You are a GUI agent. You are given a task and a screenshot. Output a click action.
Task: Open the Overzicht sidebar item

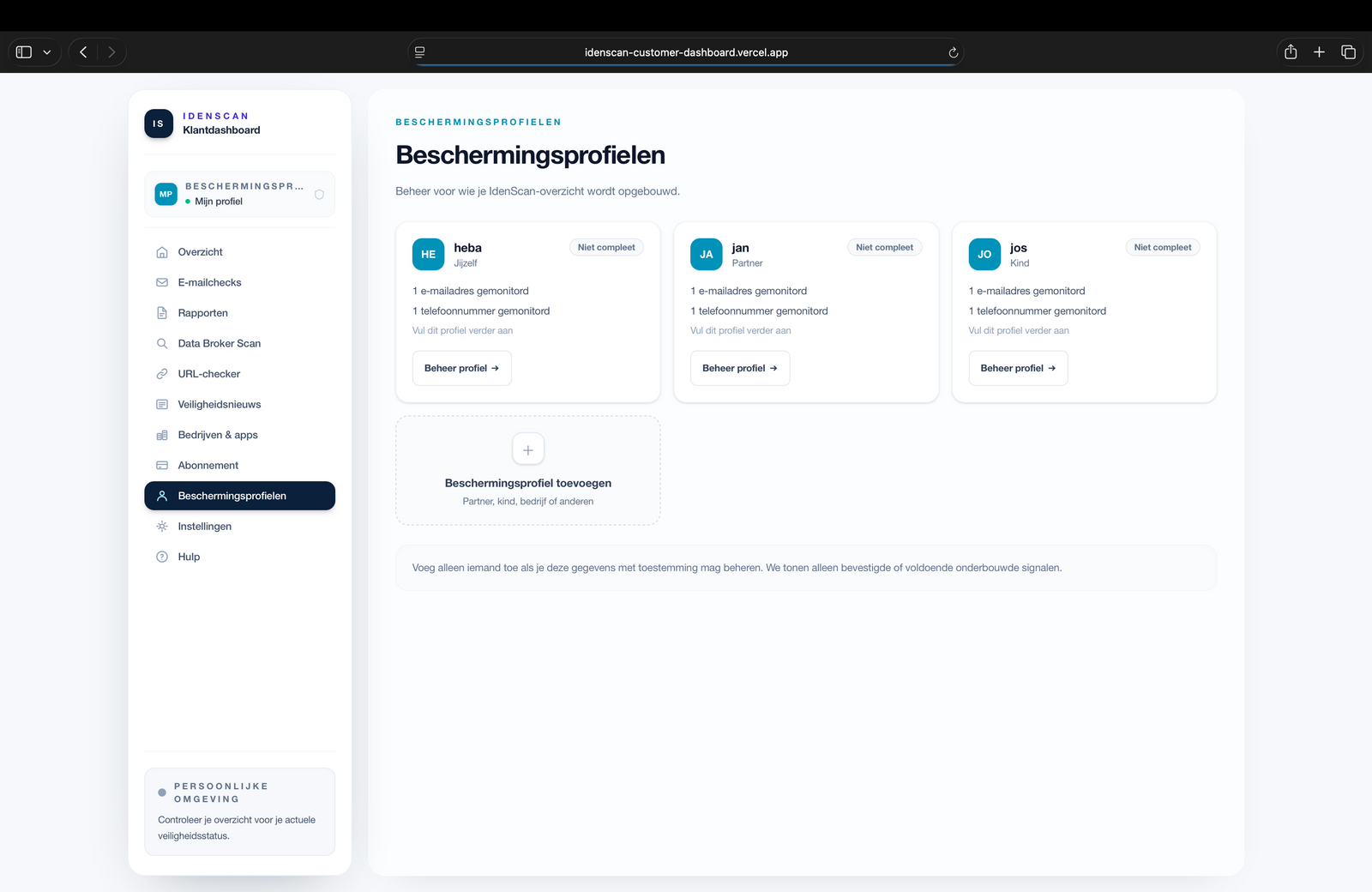pos(239,252)
